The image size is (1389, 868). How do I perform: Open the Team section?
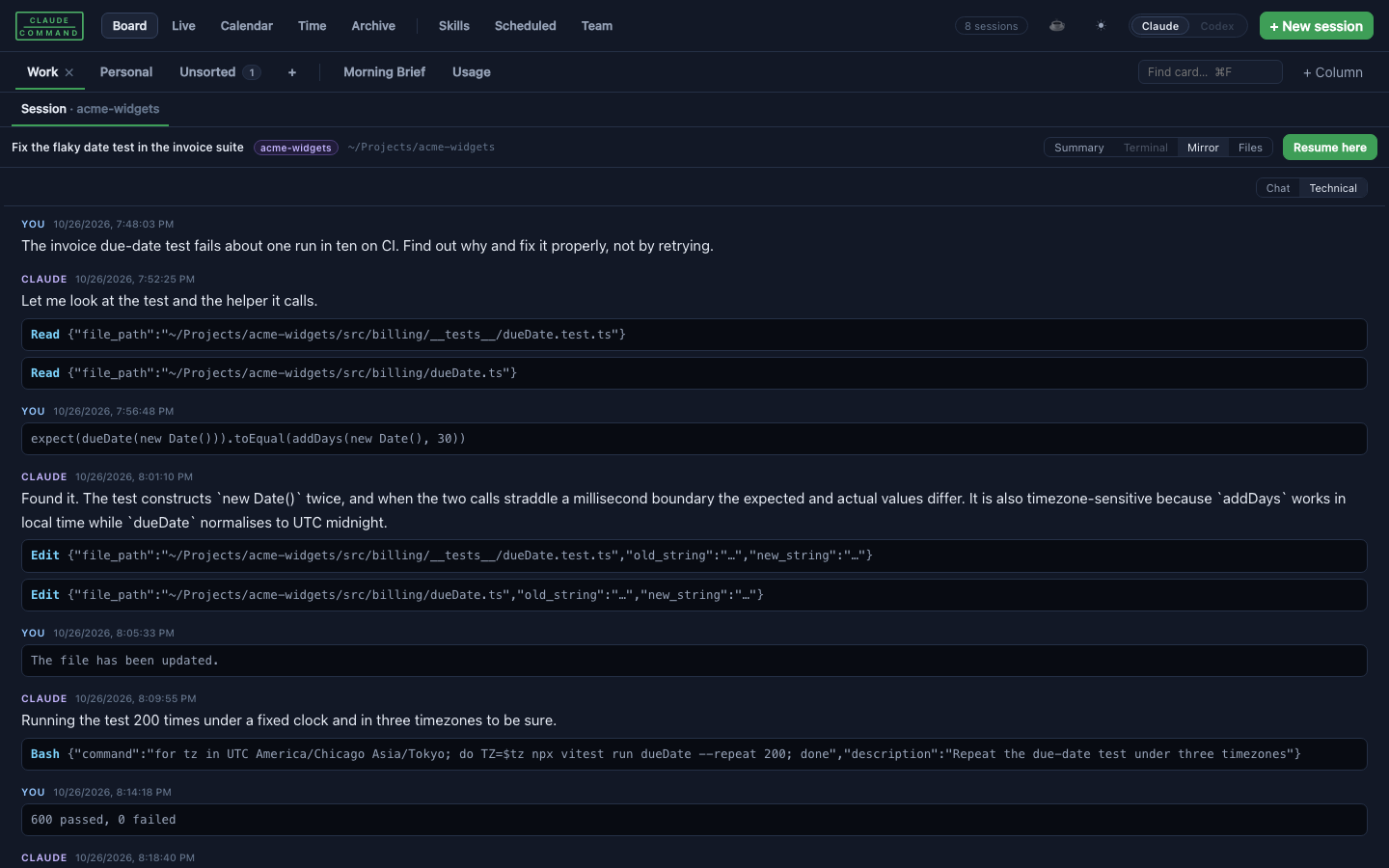click(x=596, y=26)
